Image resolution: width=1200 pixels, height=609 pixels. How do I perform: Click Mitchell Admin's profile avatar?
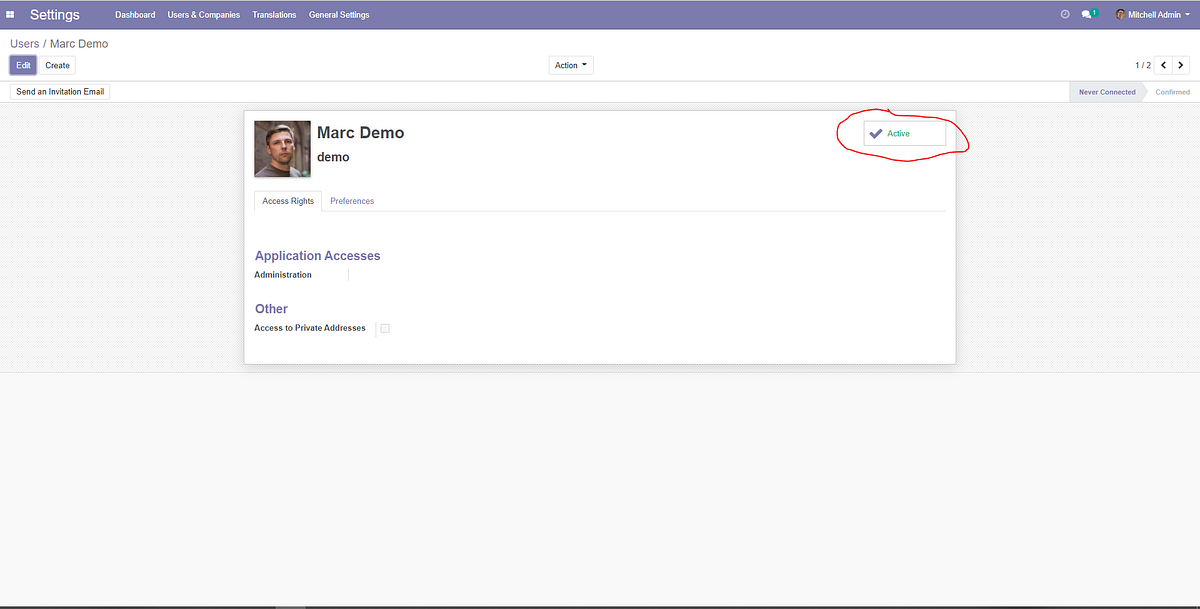pos(1121,14)
